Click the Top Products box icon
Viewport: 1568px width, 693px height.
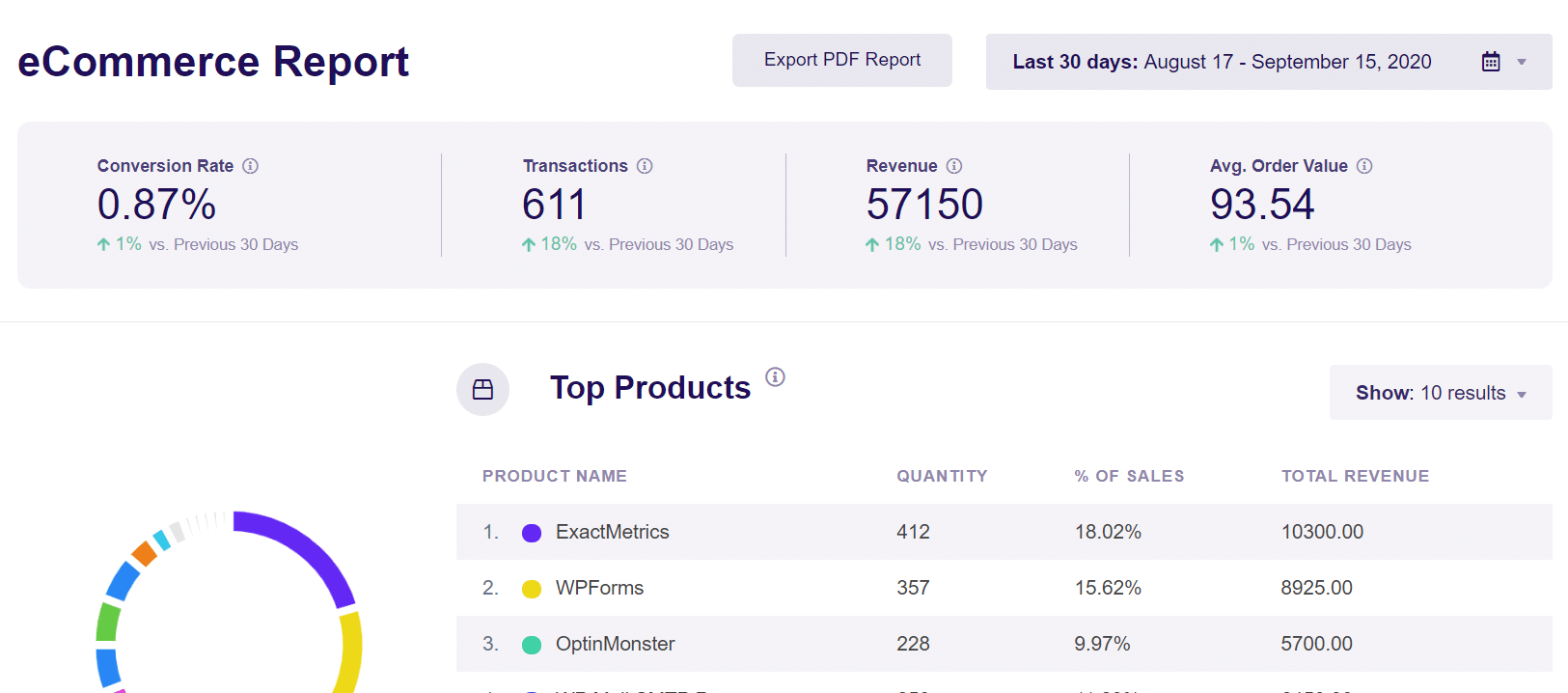[482, 389]
